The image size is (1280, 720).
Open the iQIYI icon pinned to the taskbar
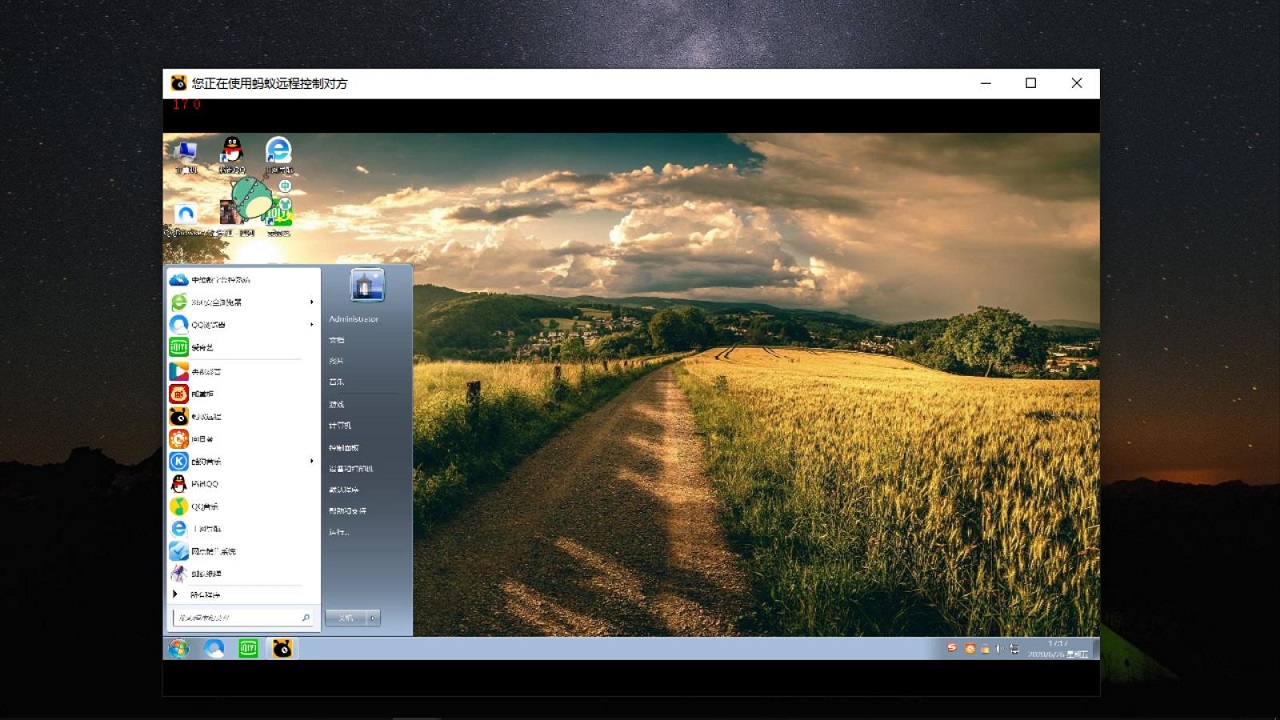[248, 649]
